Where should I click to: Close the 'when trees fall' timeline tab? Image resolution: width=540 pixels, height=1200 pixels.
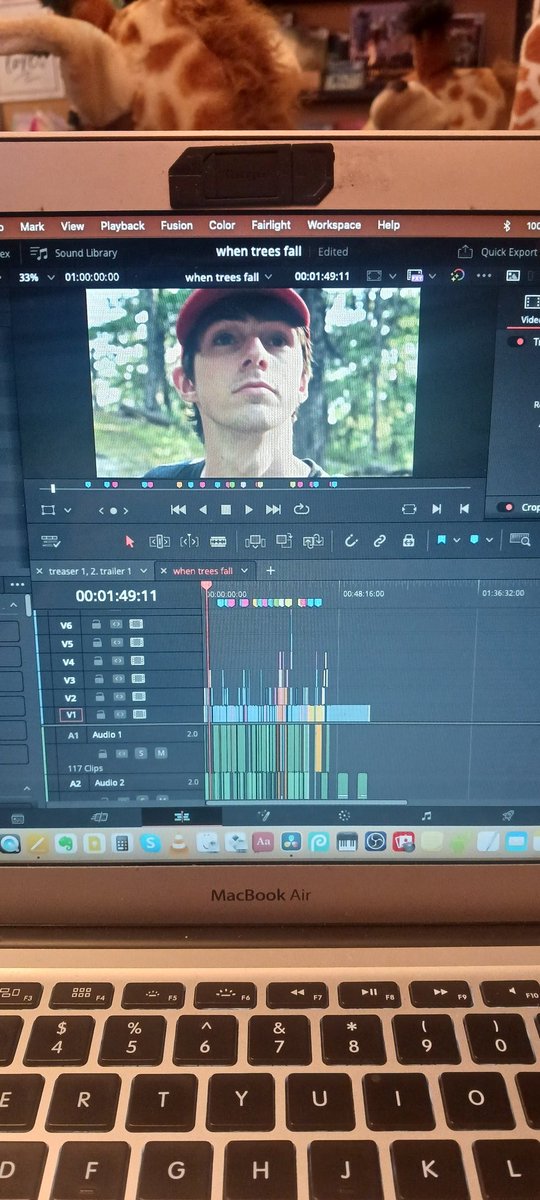coord(165,571)
